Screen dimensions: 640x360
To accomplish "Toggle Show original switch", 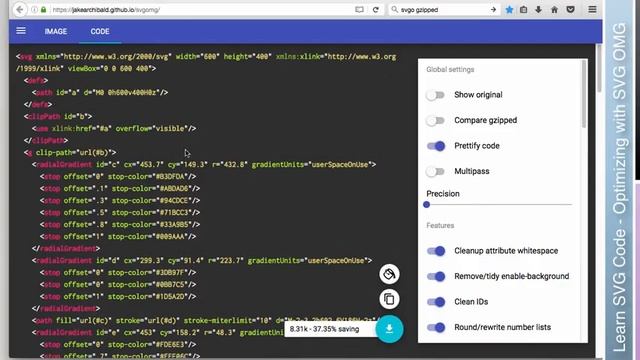I will coord(436,95).
